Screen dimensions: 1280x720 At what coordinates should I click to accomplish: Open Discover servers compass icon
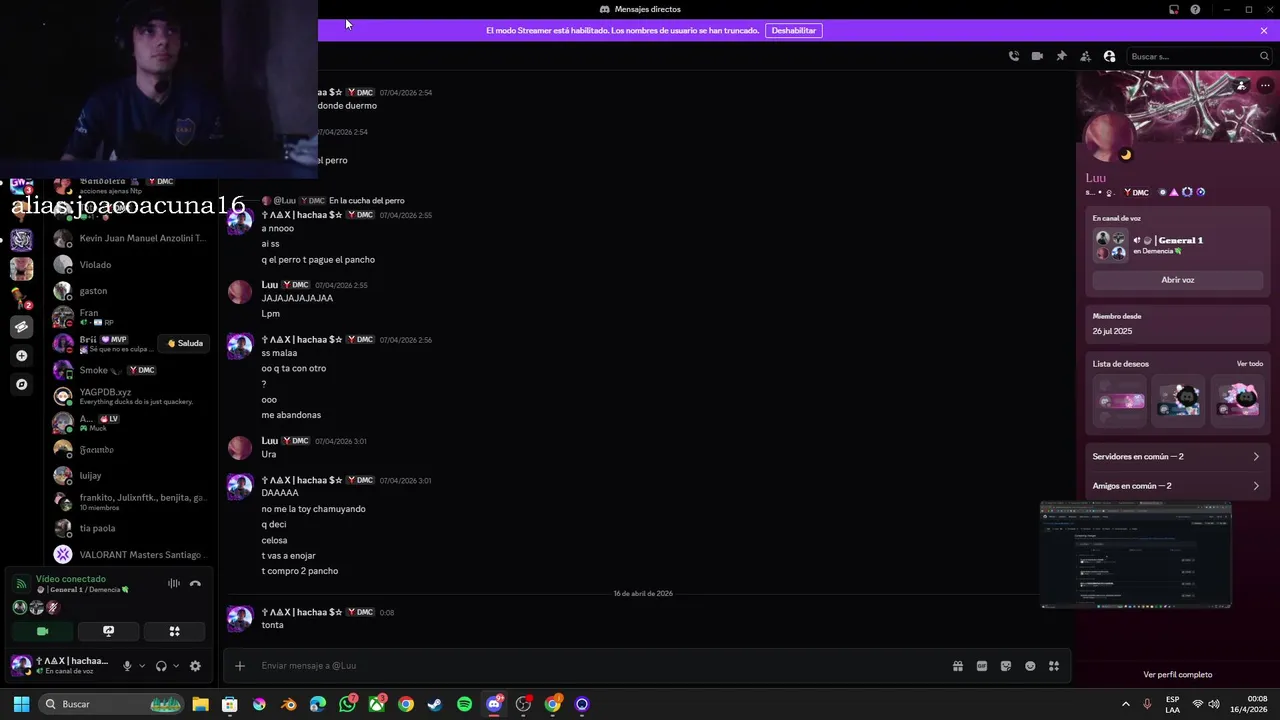(22, 384)
